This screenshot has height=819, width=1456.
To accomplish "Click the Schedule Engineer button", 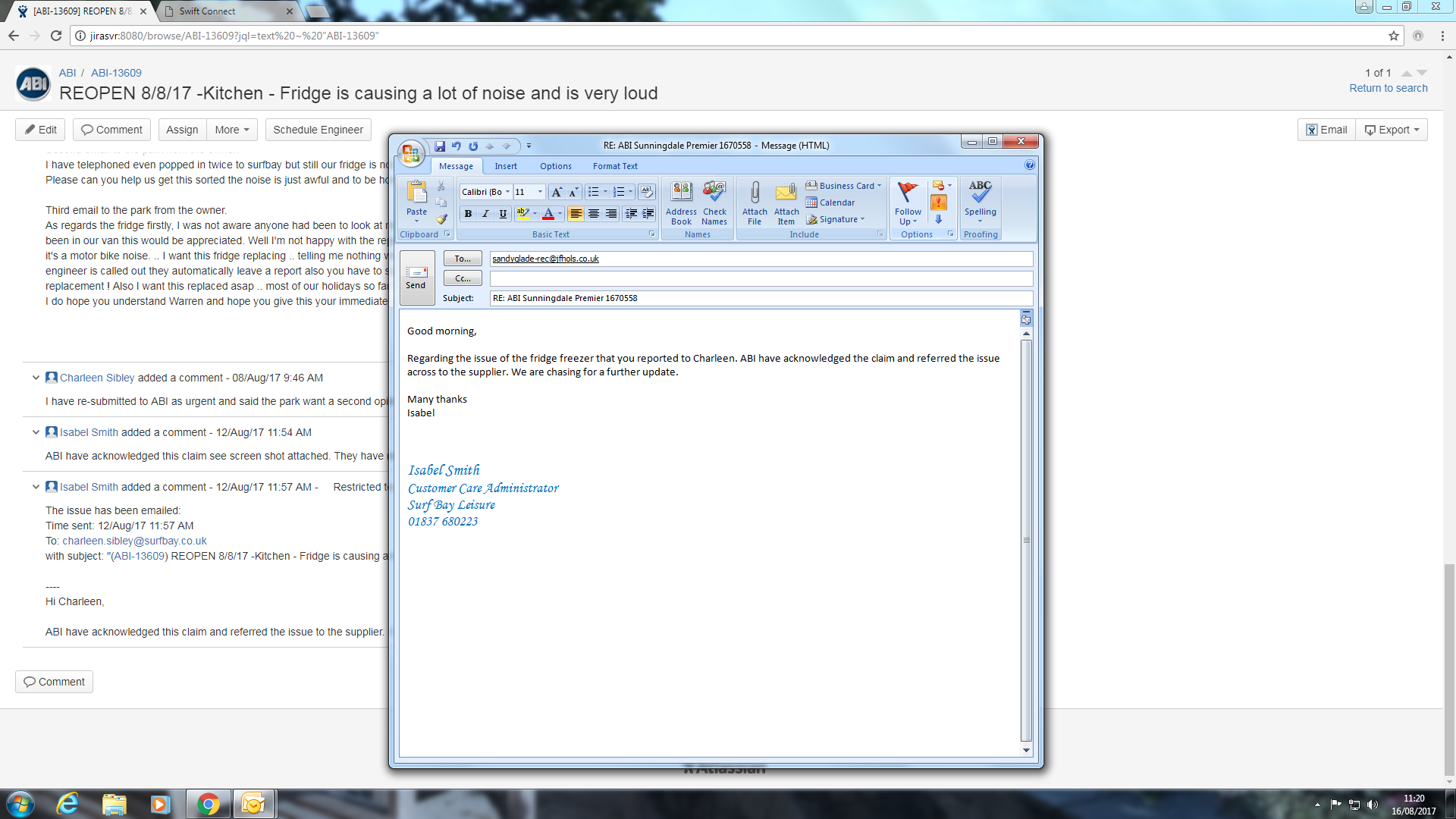I will [318, 130].
